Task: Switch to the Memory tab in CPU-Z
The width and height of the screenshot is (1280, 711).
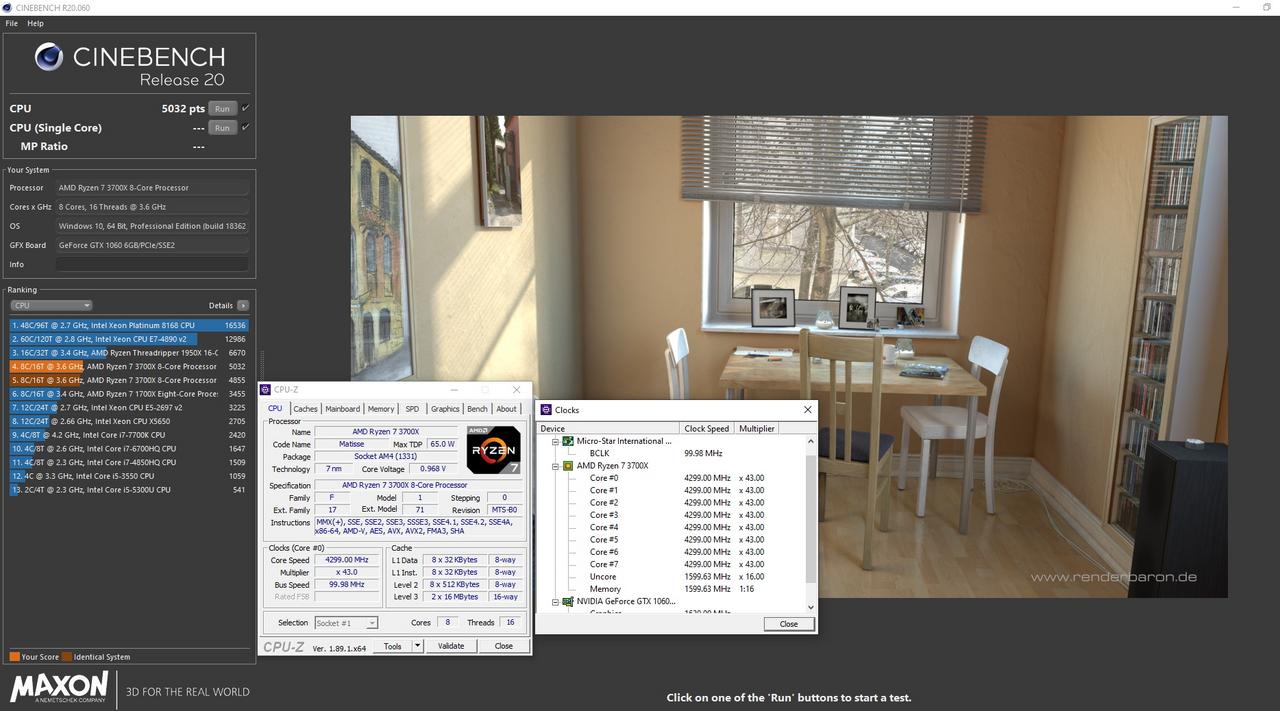Action: [x=381, y=408]
